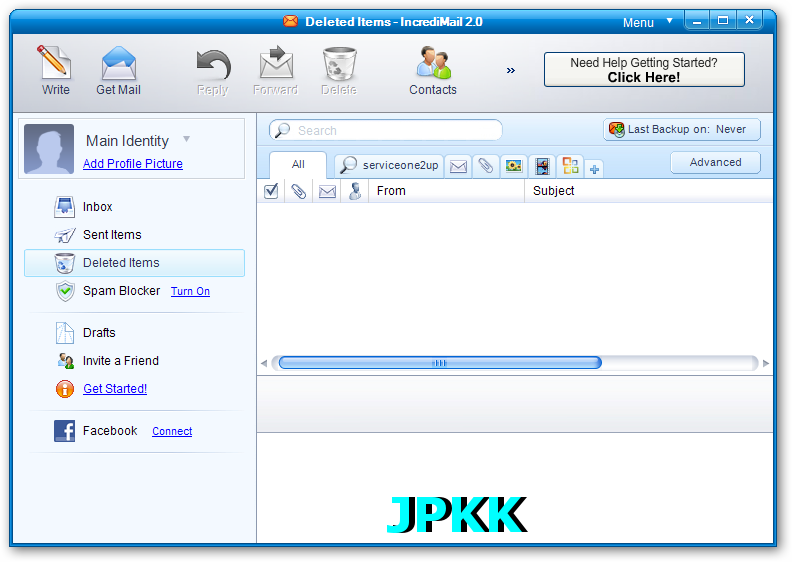
Task: Click the Inbox tray icon
Action: tap(65, 207)
